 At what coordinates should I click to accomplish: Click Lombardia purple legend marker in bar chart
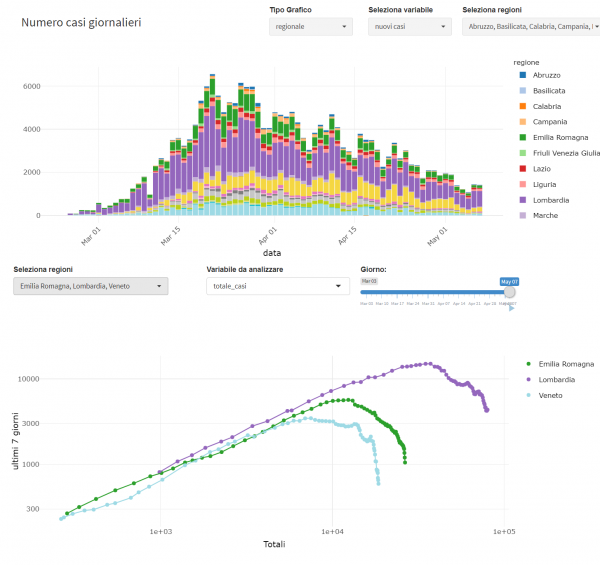522,200
